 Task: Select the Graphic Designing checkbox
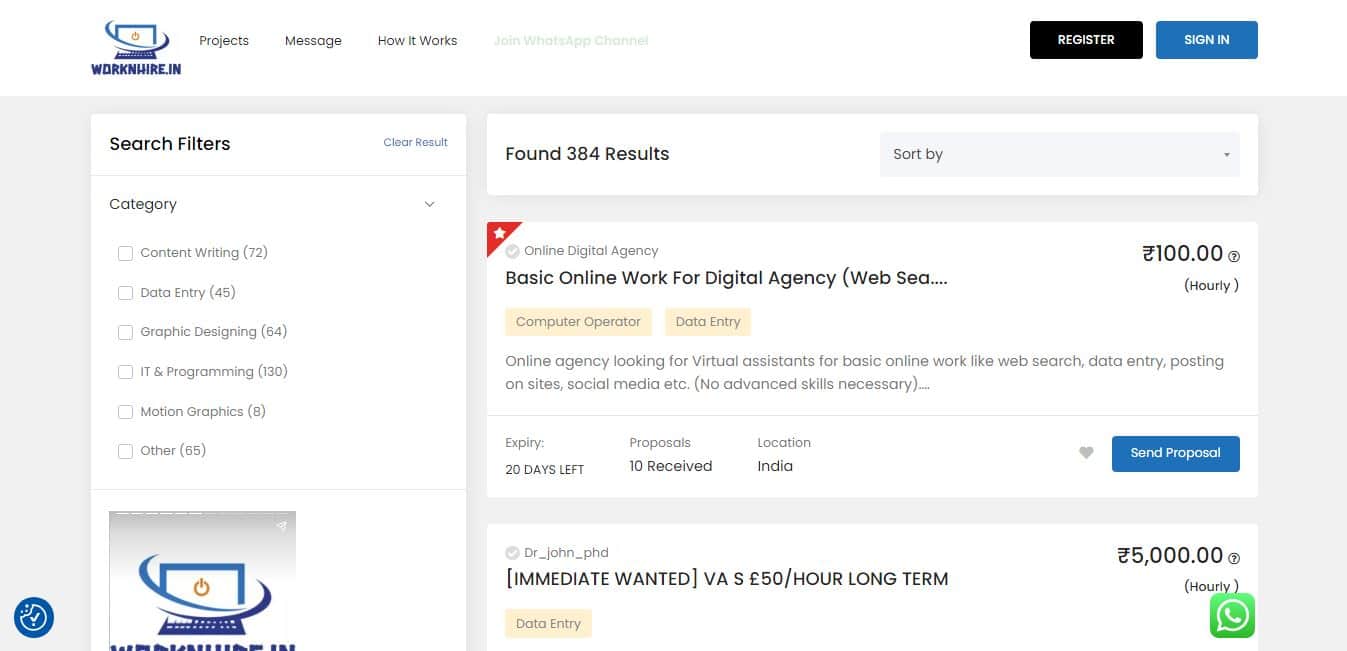(x=125, y=332)
